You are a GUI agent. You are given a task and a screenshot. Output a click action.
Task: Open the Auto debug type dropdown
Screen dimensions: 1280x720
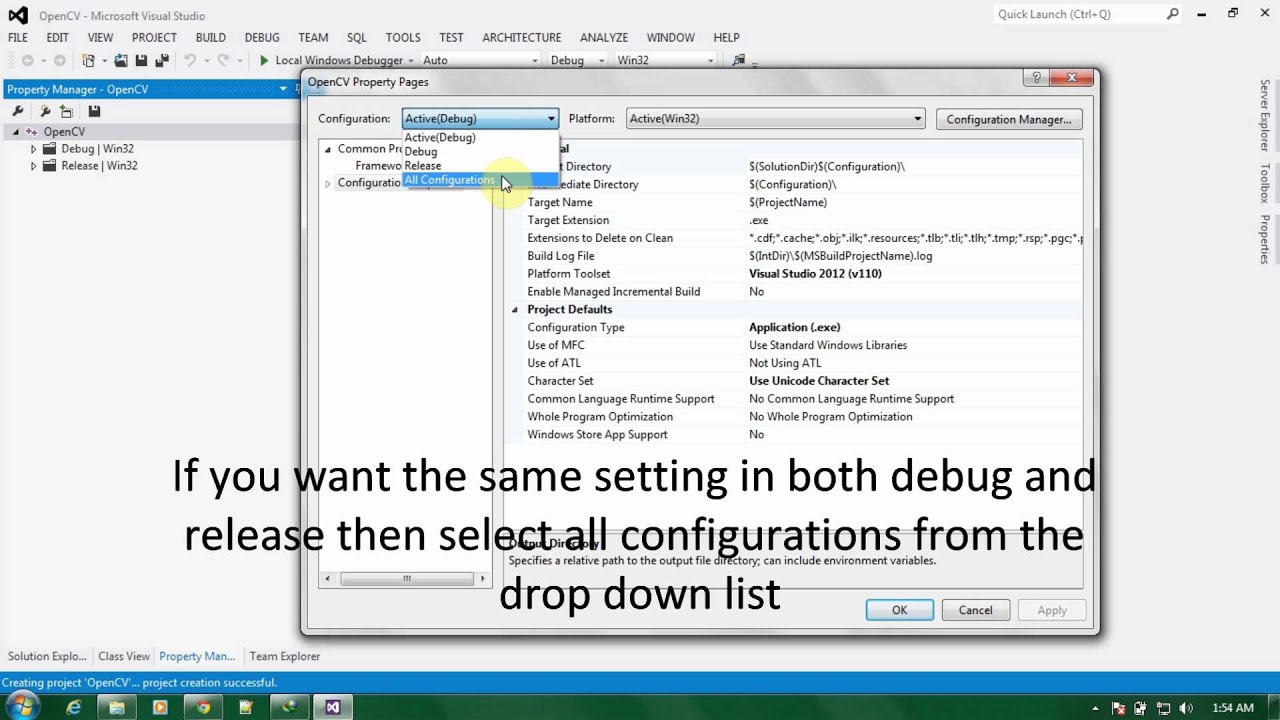pyautogui.click(x=479, y=61)
